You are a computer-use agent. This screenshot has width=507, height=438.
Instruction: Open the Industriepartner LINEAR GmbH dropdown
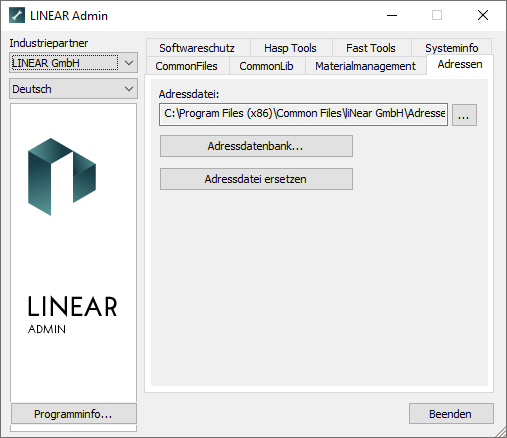(73, 63)
